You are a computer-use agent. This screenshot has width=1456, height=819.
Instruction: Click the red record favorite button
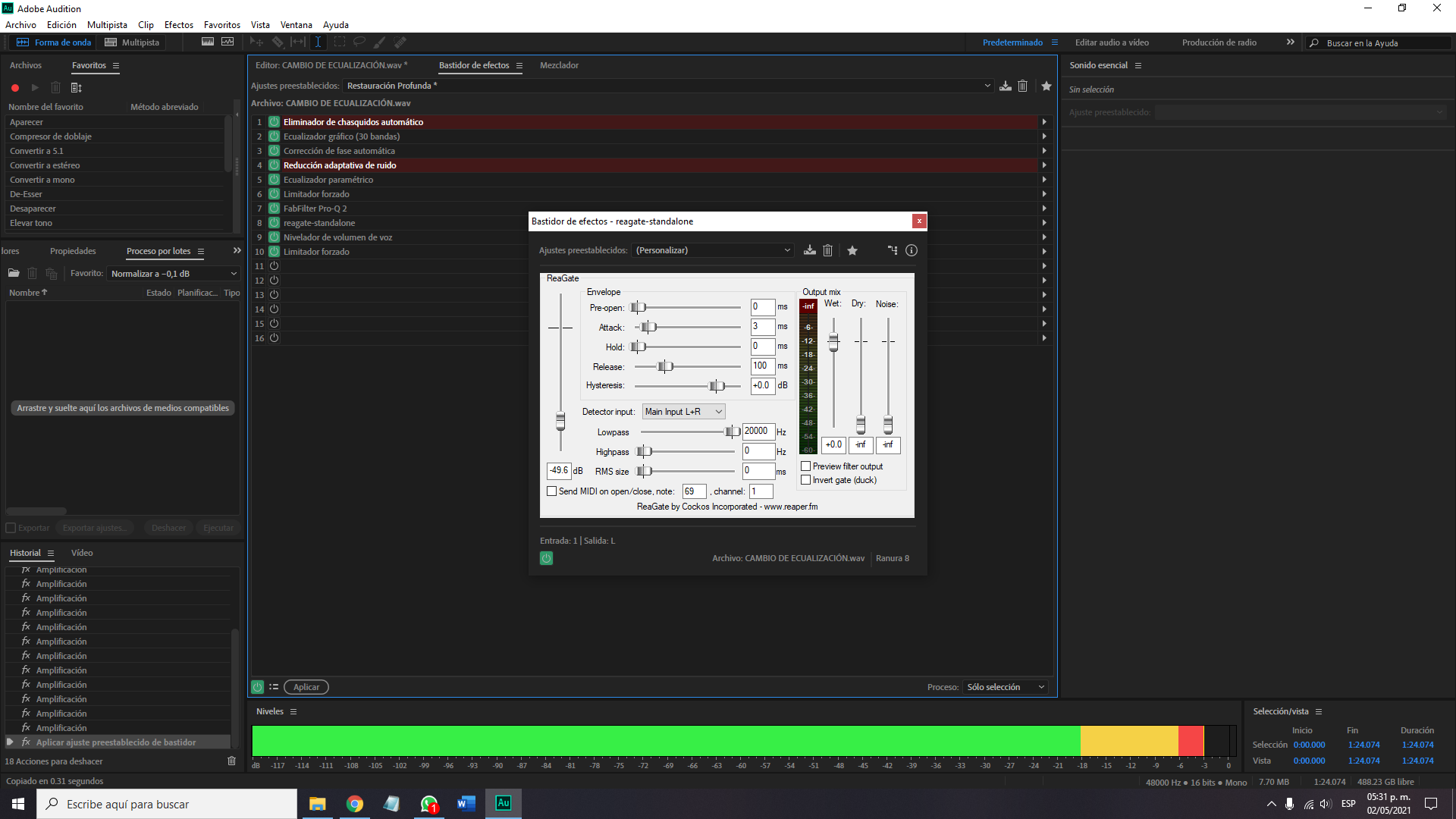tap(15, 88)
